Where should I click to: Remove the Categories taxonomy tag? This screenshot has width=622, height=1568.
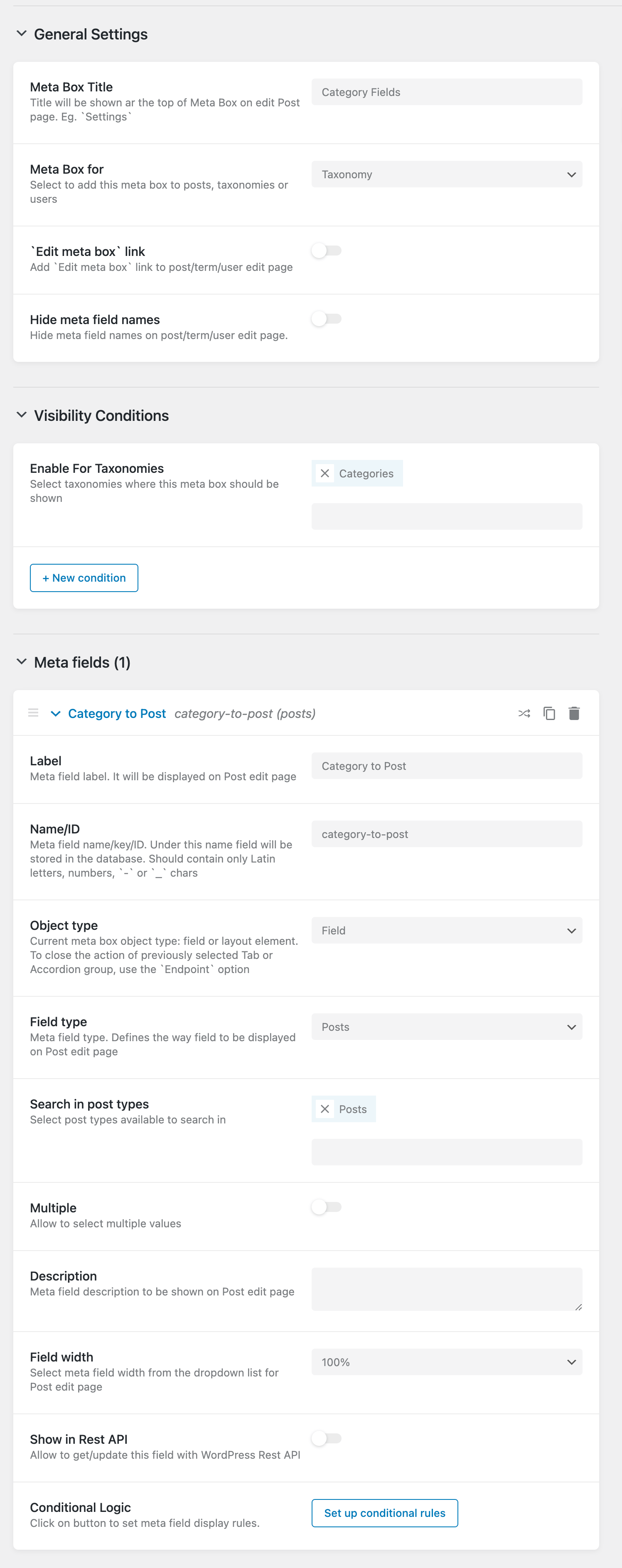(325, 473)
